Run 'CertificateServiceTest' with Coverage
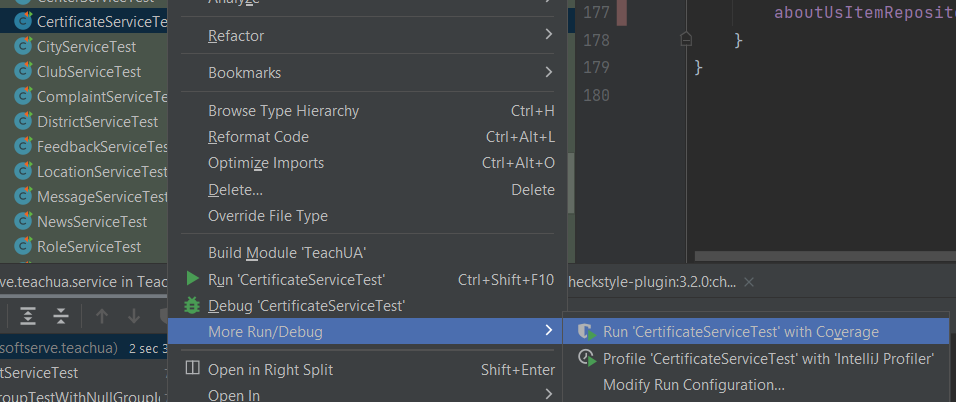Viewport: 956px width, 402px height. coord(756,331)
